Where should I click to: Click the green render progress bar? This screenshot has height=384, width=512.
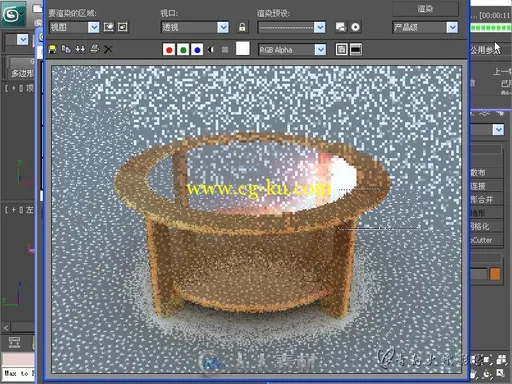pos(491,28)
